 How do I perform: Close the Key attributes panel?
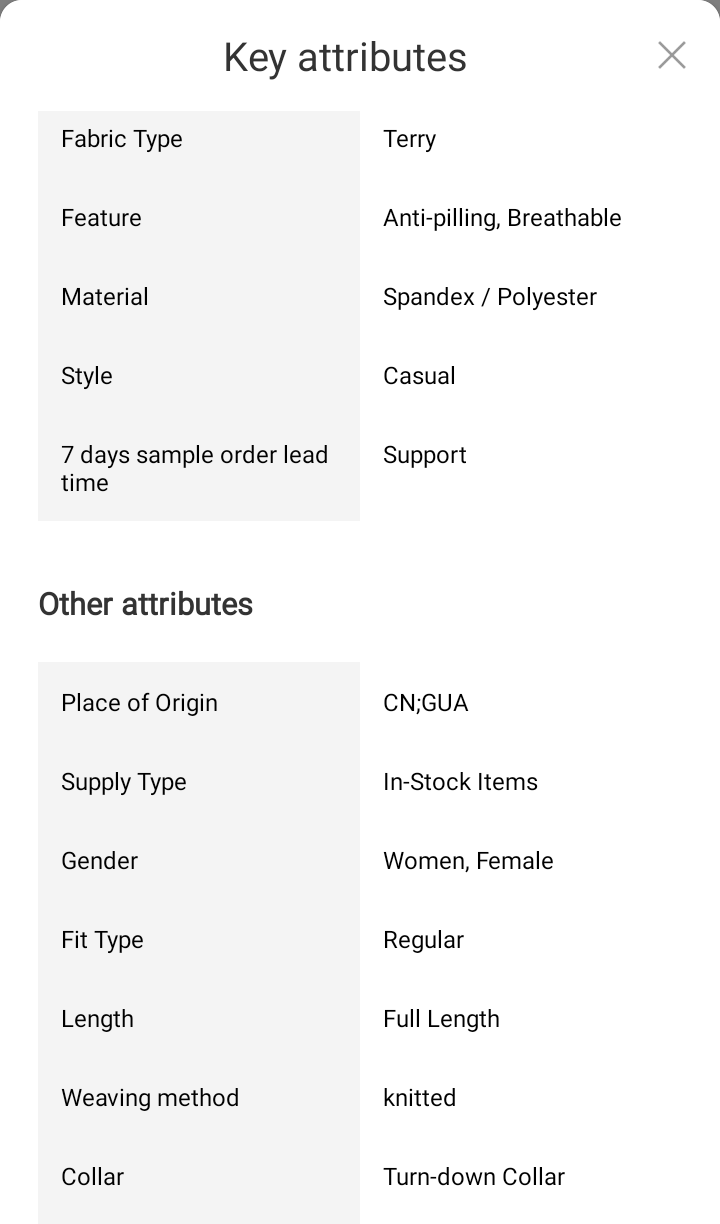(x=672, y=56)
